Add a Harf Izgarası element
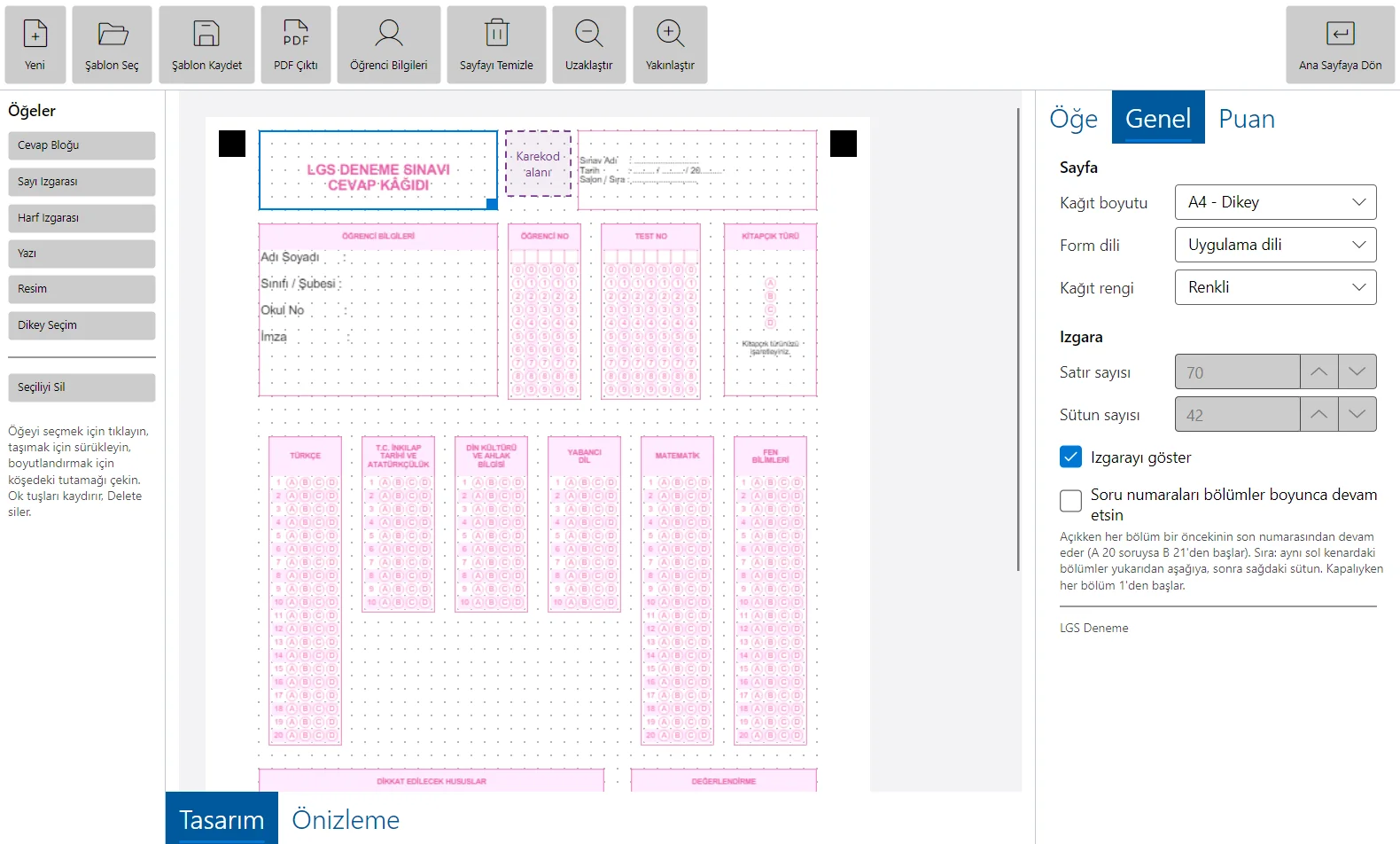Screen dimensions: 1400x844 pyautogui.click(x=82, y=218)
